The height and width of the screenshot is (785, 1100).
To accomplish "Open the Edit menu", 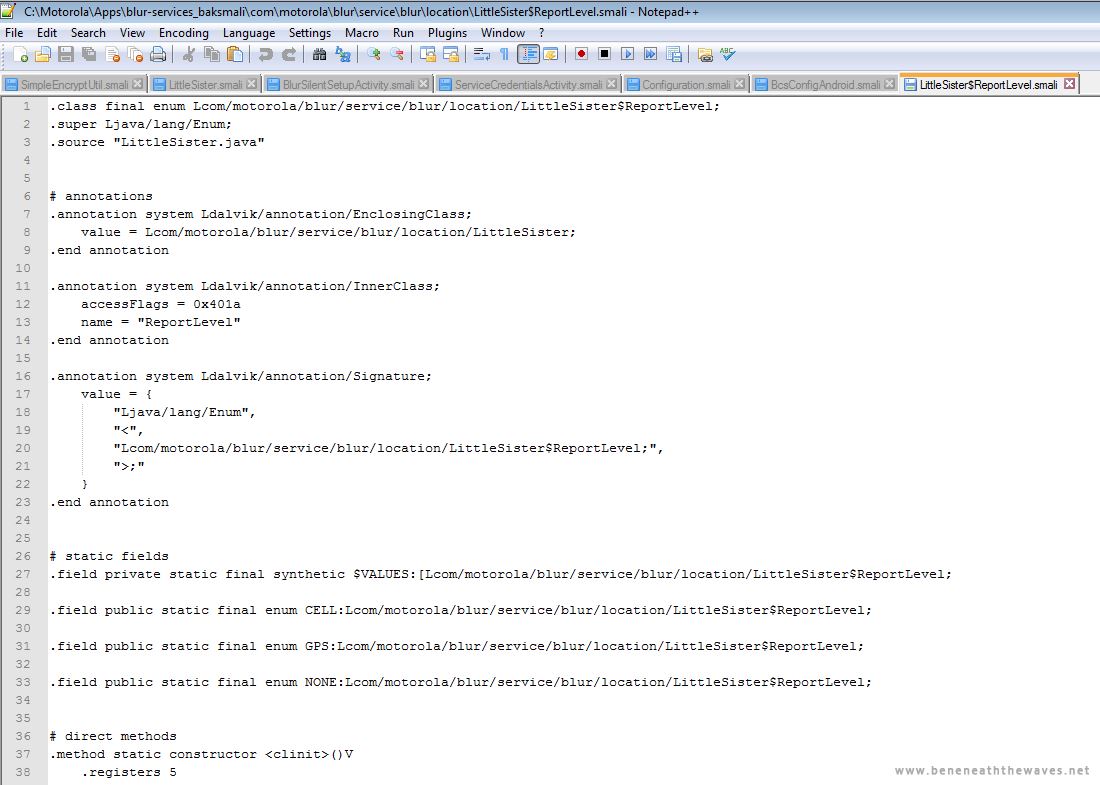I will pos(47,33).
